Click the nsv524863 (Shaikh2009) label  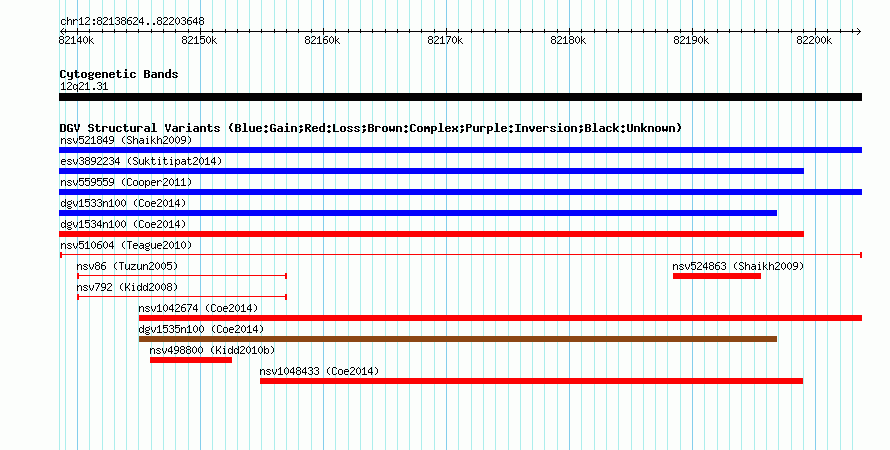(x=738, y=266)
